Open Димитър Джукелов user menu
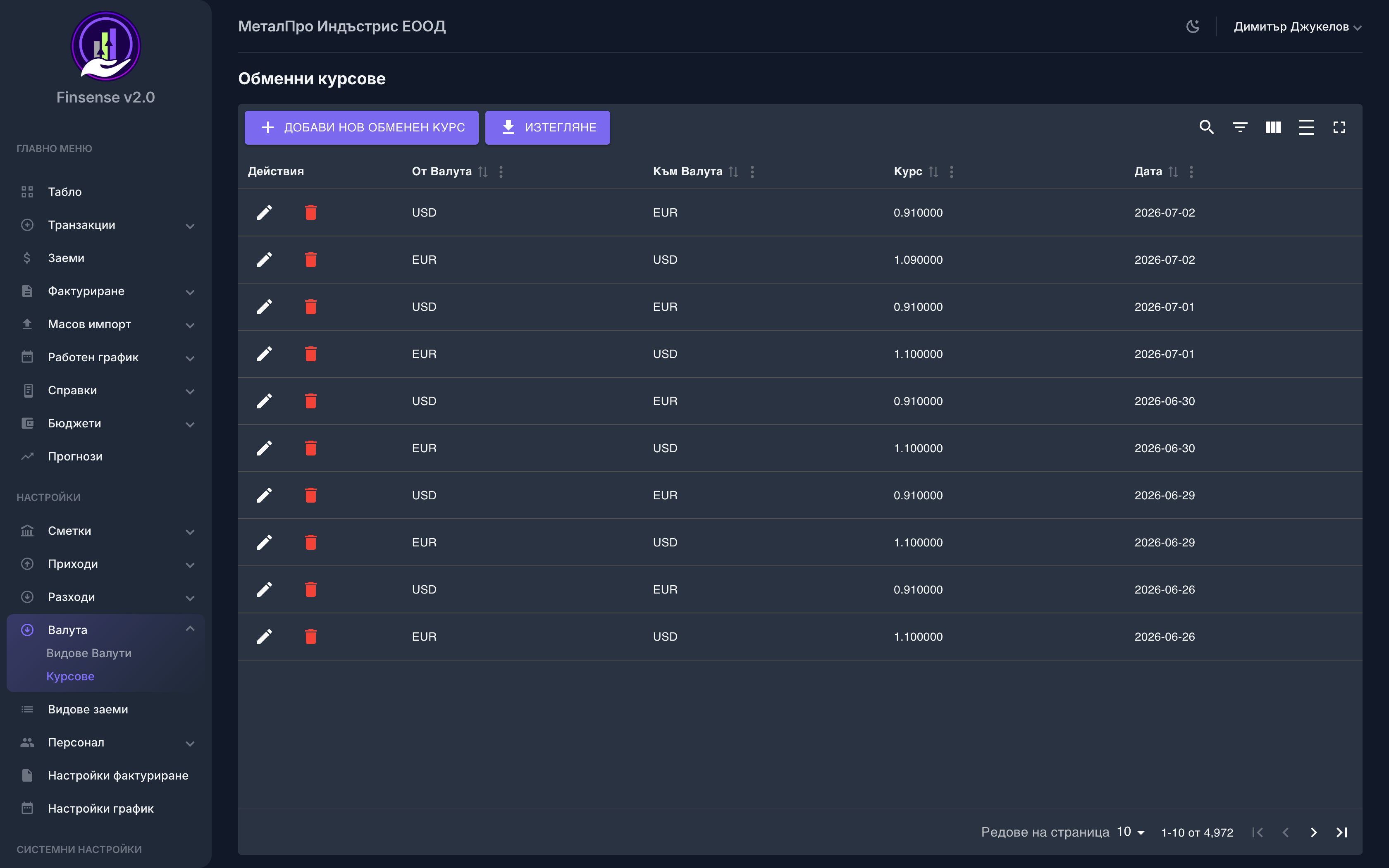 click(1297, 26)
